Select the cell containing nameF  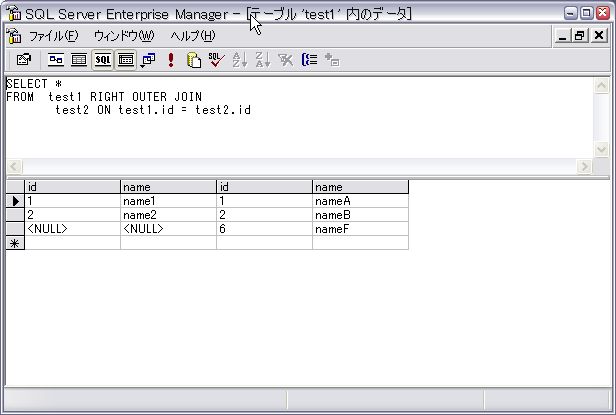point(359,229)
